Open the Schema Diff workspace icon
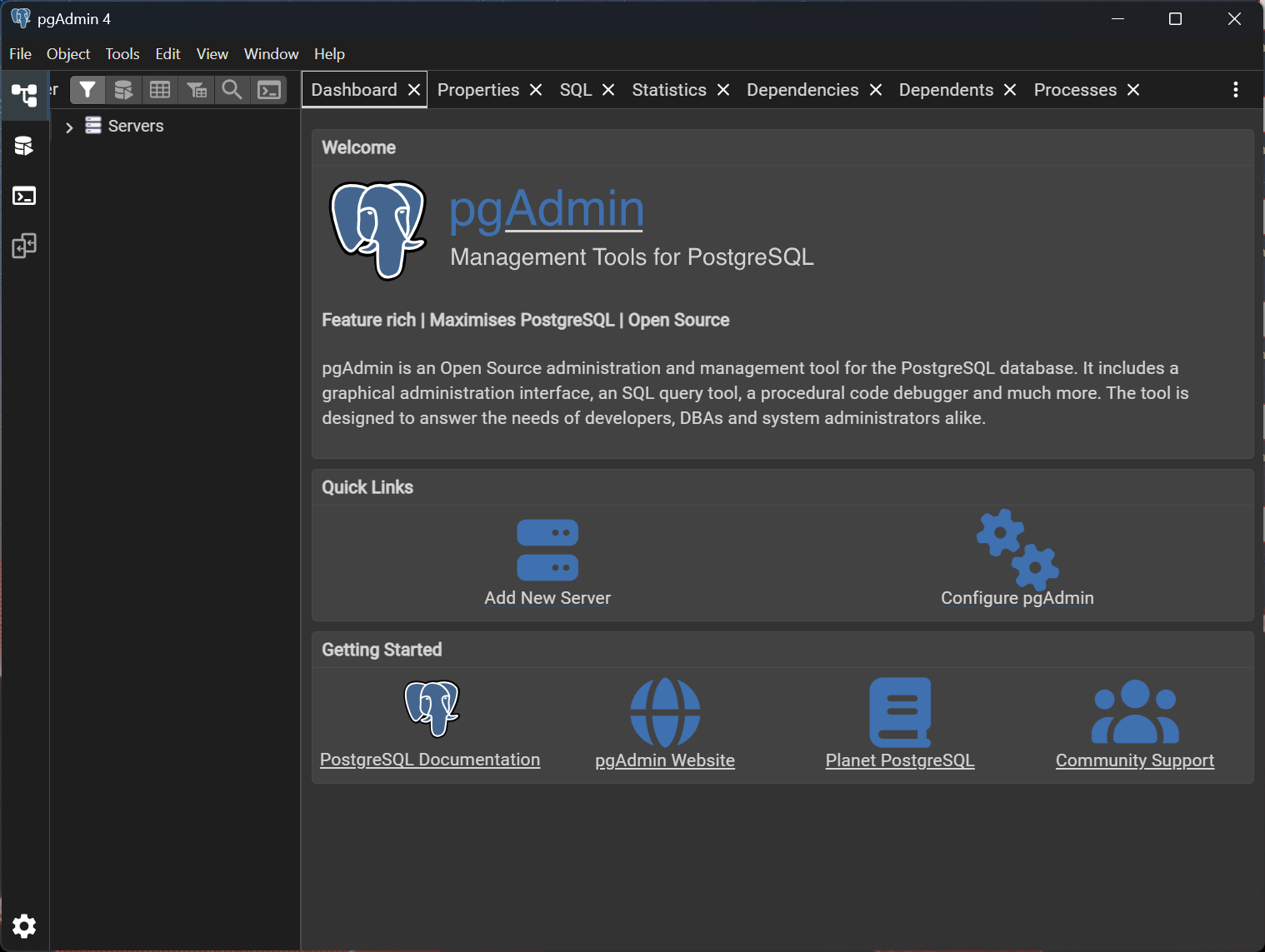The height and width of the screenshot is (952, 1265). pos(24,246)
